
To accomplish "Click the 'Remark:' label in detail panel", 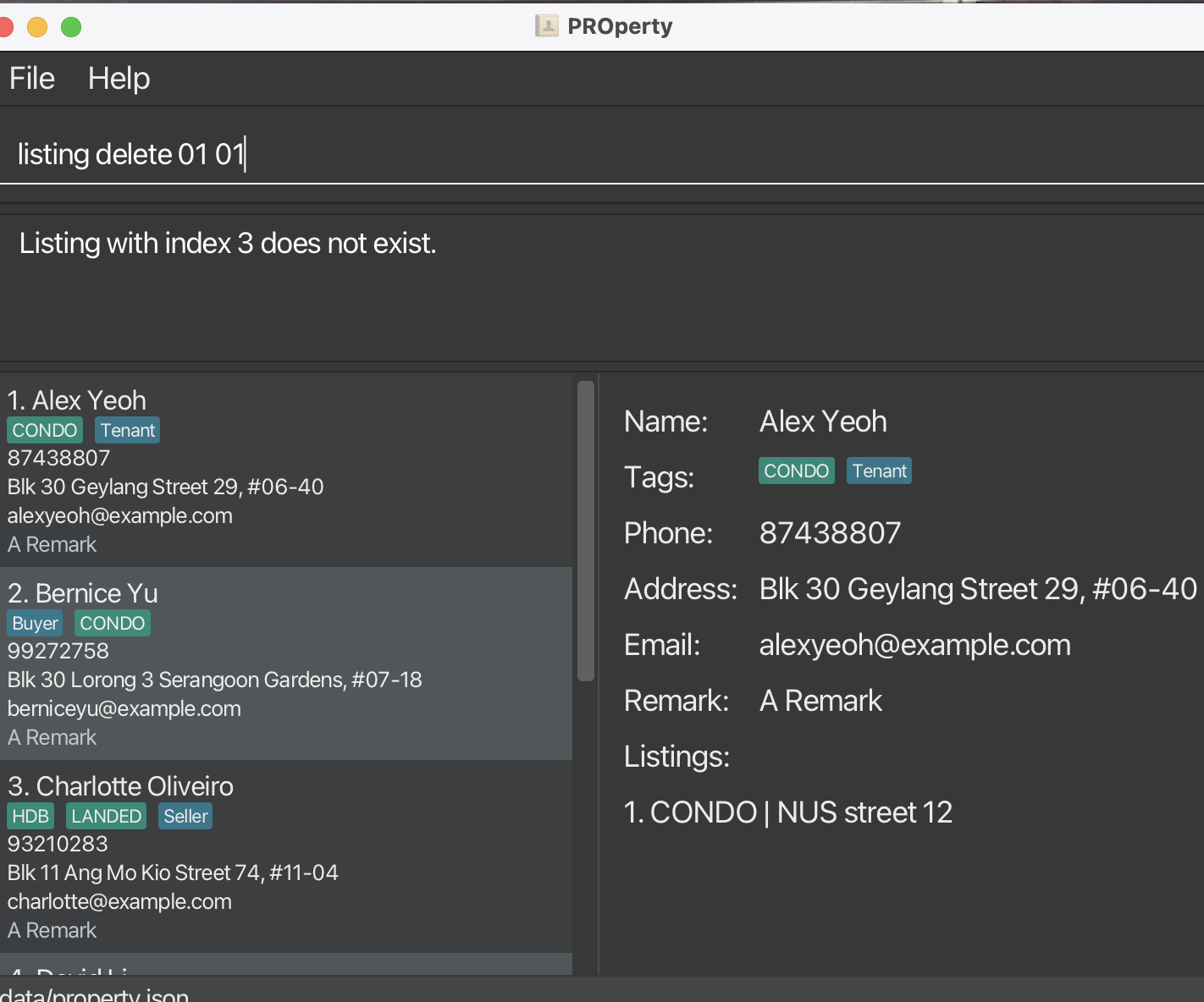I will coord(676,701).
